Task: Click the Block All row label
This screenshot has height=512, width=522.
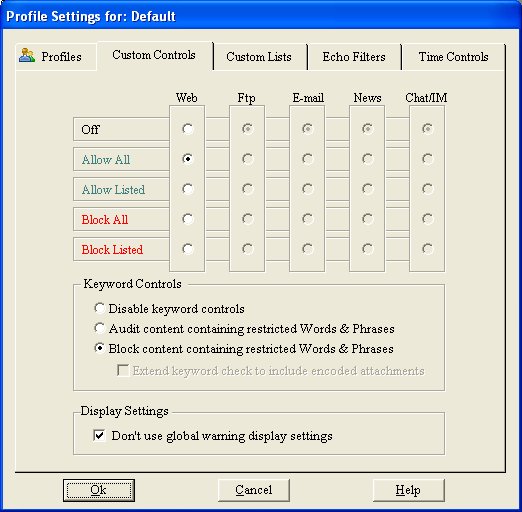Action: point(105,220)
